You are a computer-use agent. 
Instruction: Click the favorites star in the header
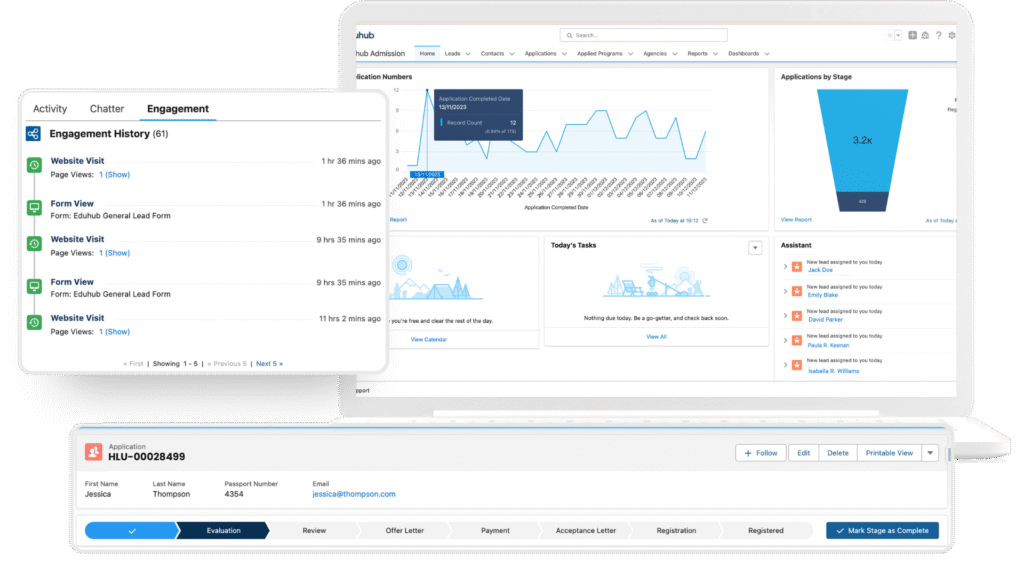889,35
